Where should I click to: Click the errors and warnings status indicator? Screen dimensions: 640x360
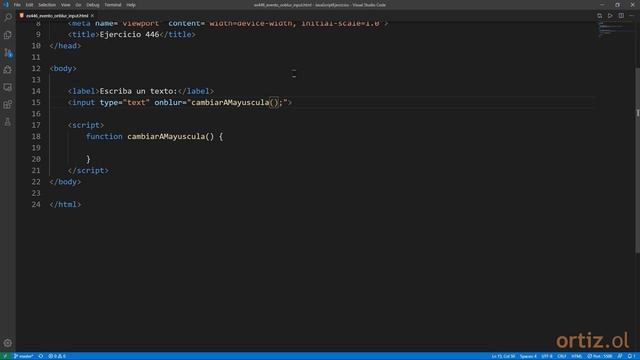[x=57, y=356]
